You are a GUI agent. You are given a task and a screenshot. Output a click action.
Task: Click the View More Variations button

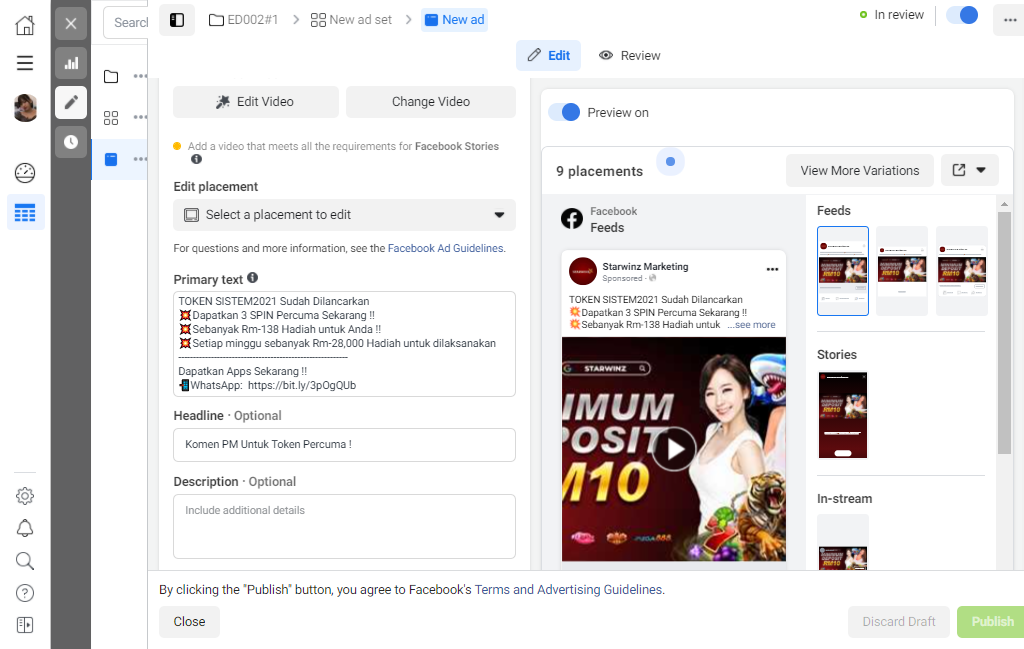coord(859,170)
